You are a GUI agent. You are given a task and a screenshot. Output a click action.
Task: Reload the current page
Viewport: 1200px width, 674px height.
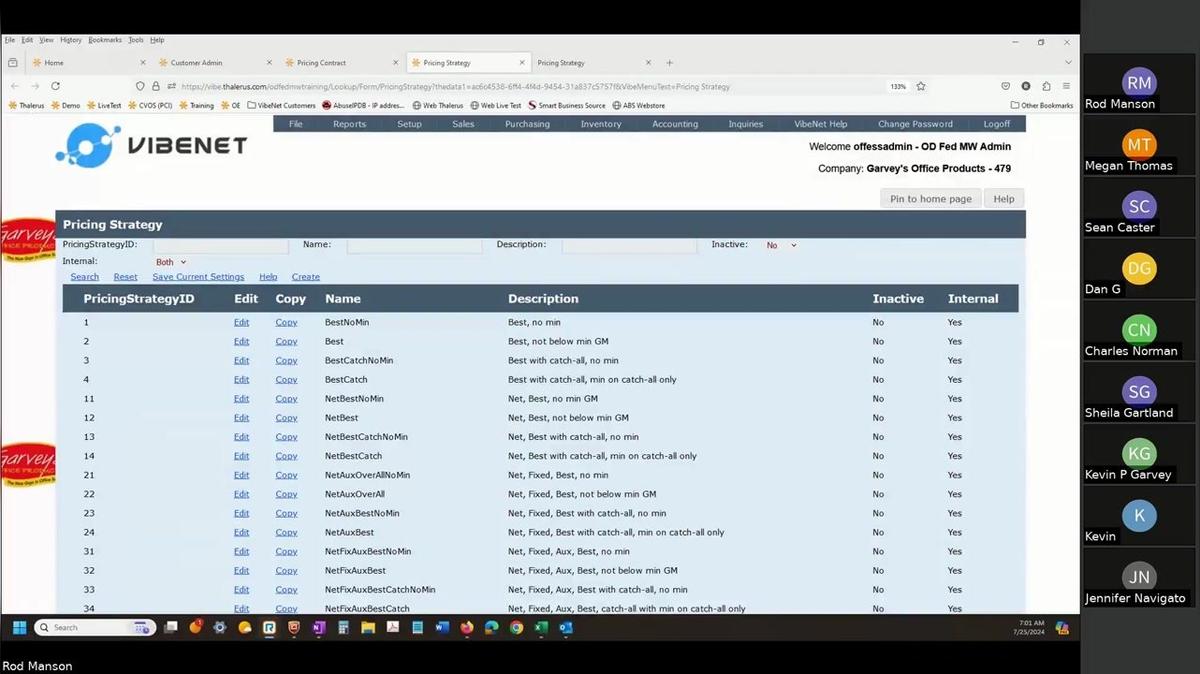pos(55,86)
